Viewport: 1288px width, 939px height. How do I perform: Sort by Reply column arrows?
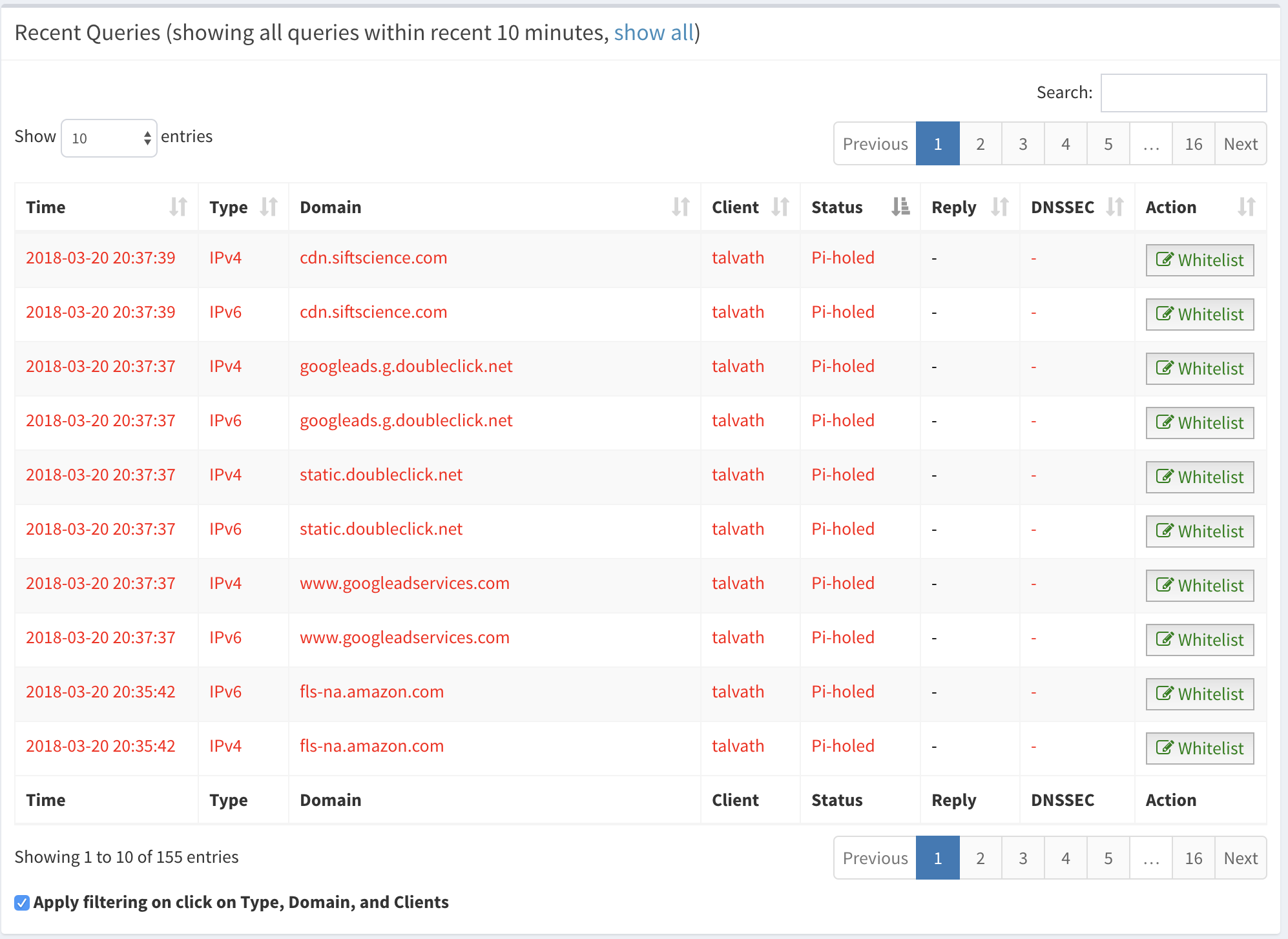pos(1000,207)
